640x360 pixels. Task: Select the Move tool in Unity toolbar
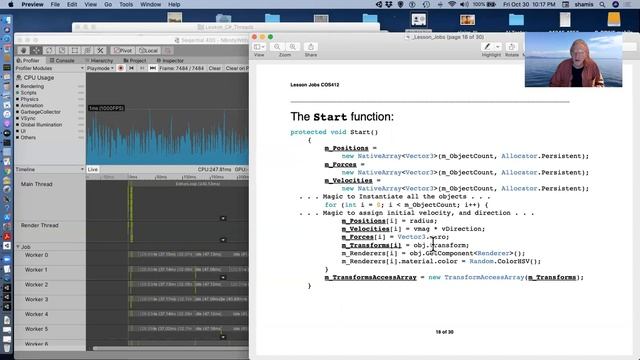36,50
